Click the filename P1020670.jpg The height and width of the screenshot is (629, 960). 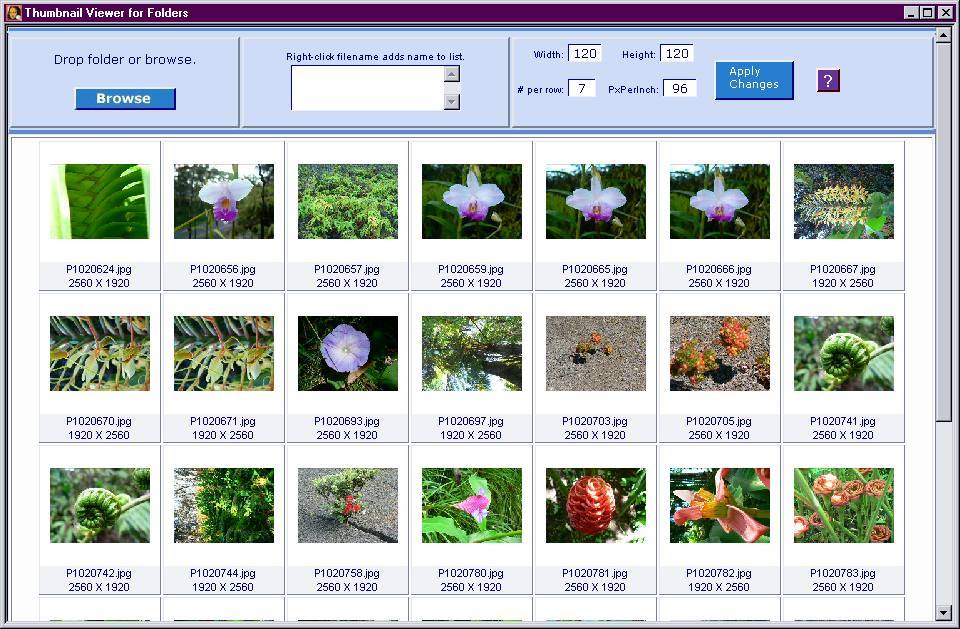click(x=99, y=421)
